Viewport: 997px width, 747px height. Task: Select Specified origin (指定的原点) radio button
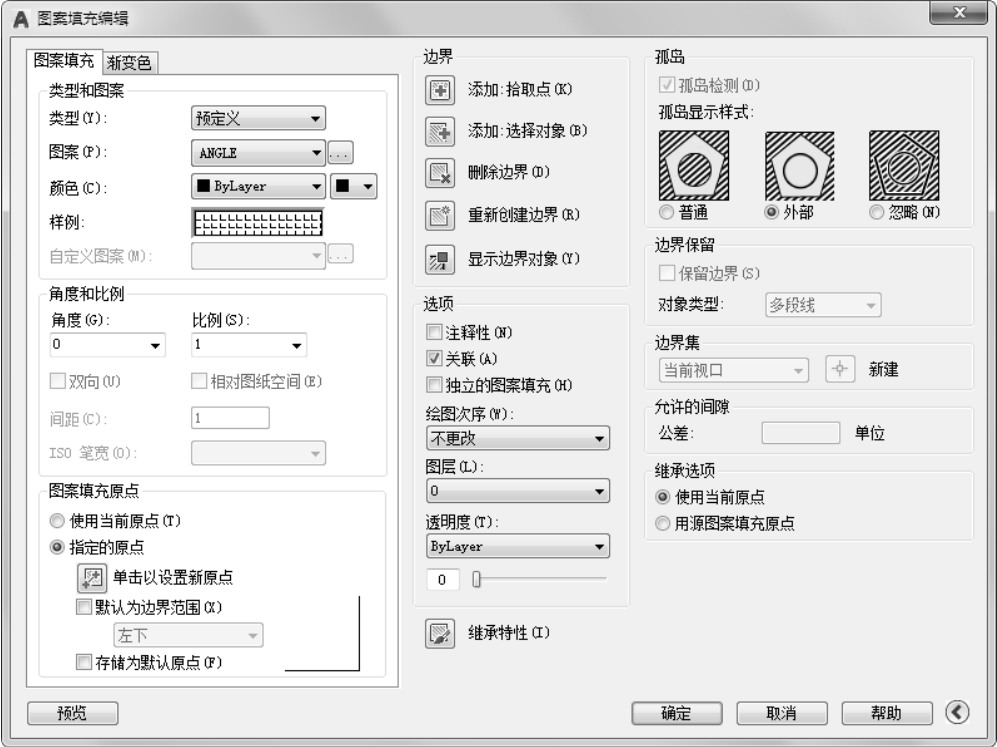57,547
